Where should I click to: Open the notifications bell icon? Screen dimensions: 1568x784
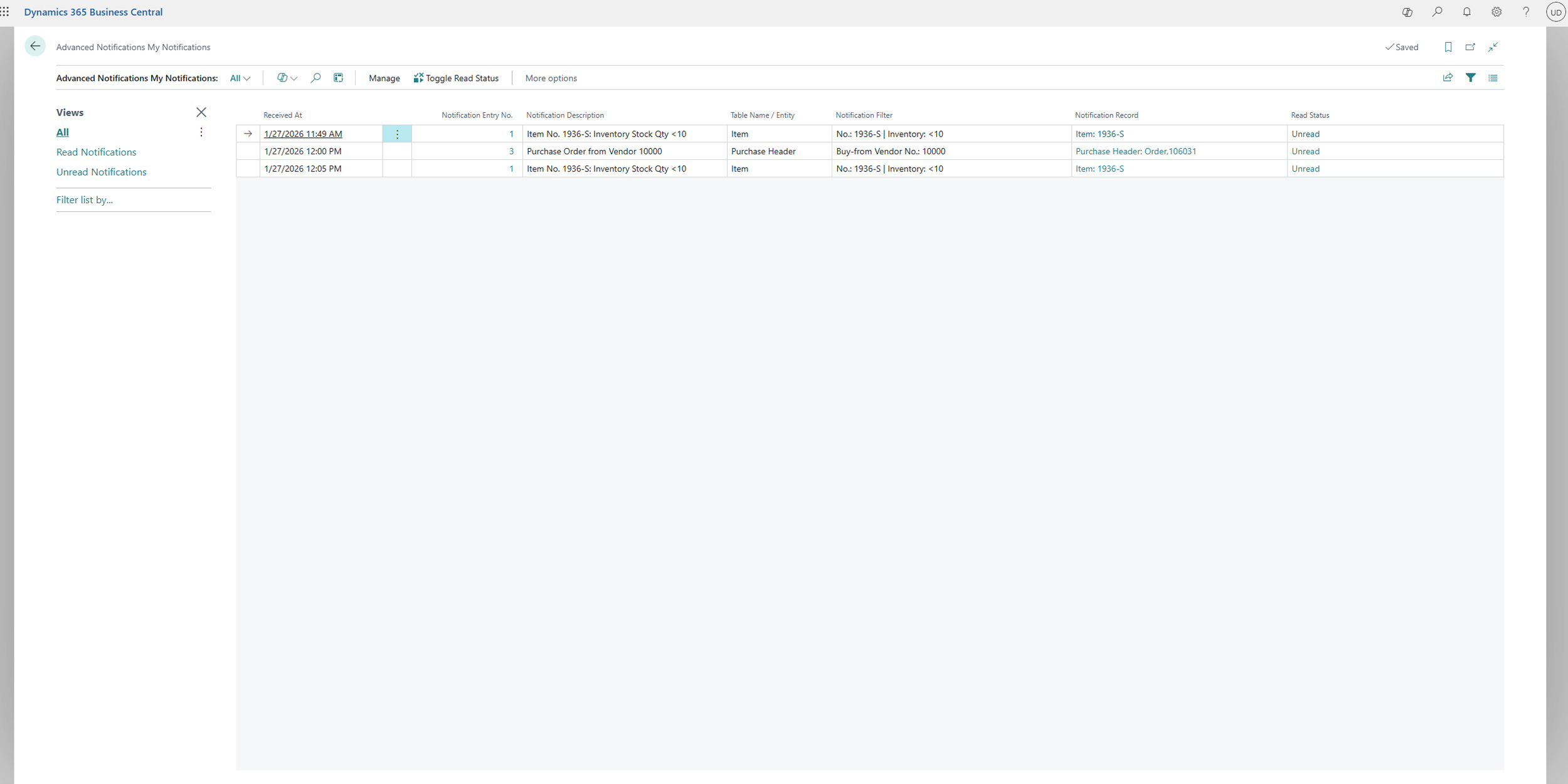point(1466,12)
